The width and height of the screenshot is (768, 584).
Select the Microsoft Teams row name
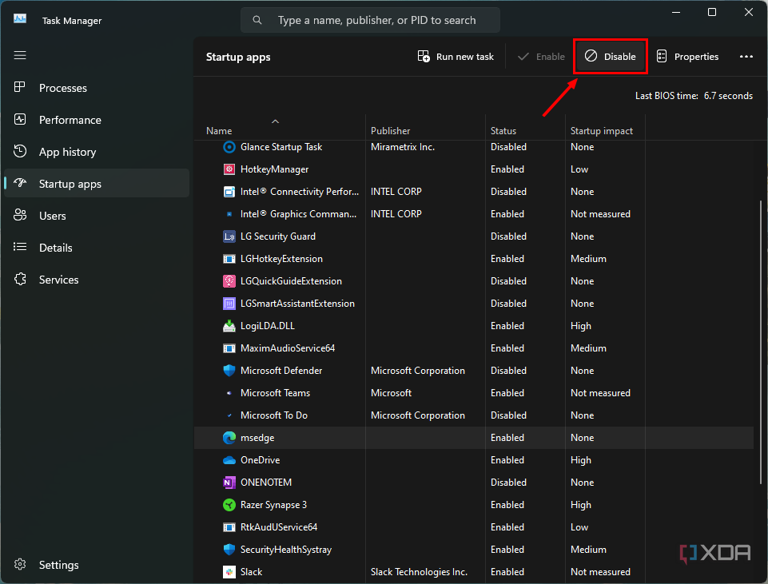(x=275, y=393)
